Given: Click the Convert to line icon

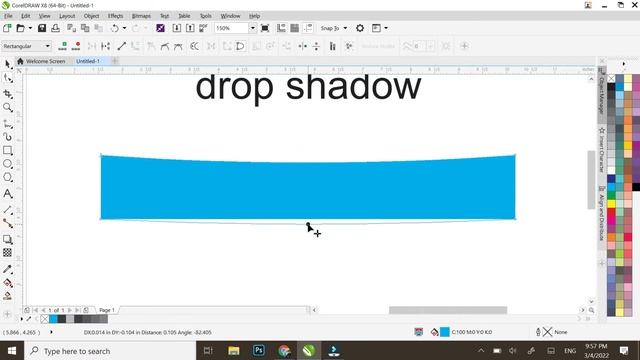Looking at the screenshot, I should point(122,46).
